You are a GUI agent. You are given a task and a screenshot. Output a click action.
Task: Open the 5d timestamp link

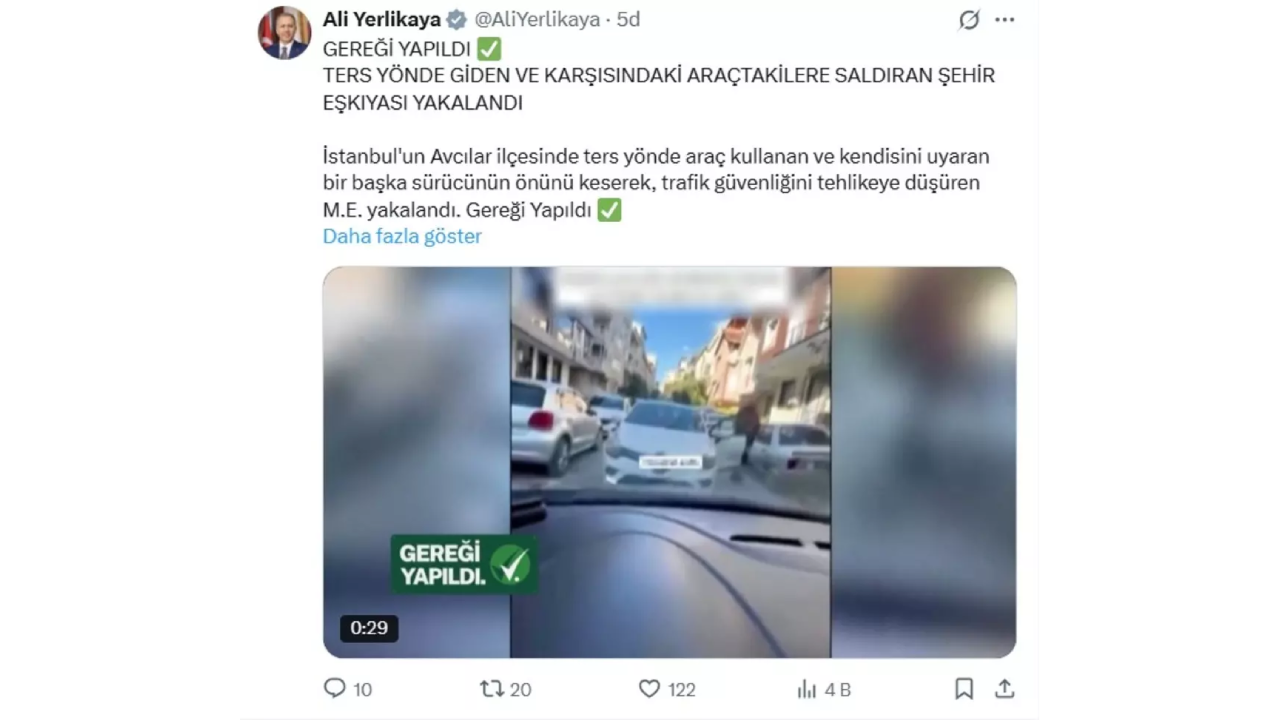coord(629,19)
